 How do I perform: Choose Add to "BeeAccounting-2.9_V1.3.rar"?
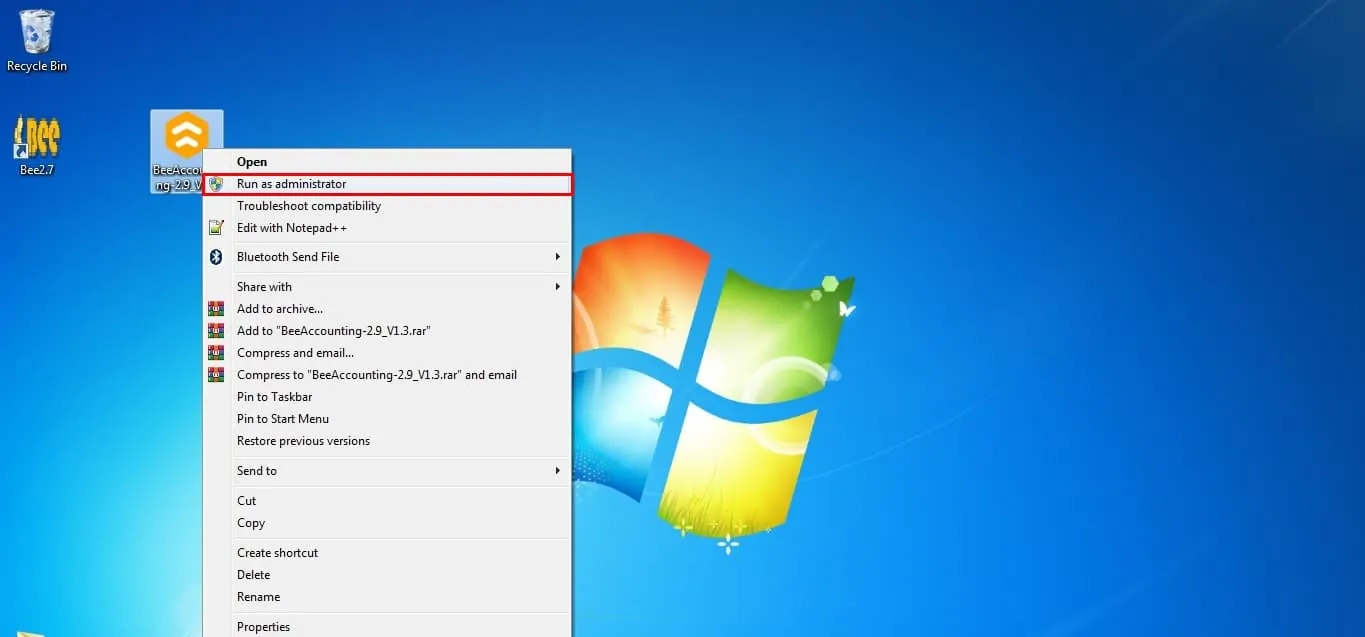(387, 331)
